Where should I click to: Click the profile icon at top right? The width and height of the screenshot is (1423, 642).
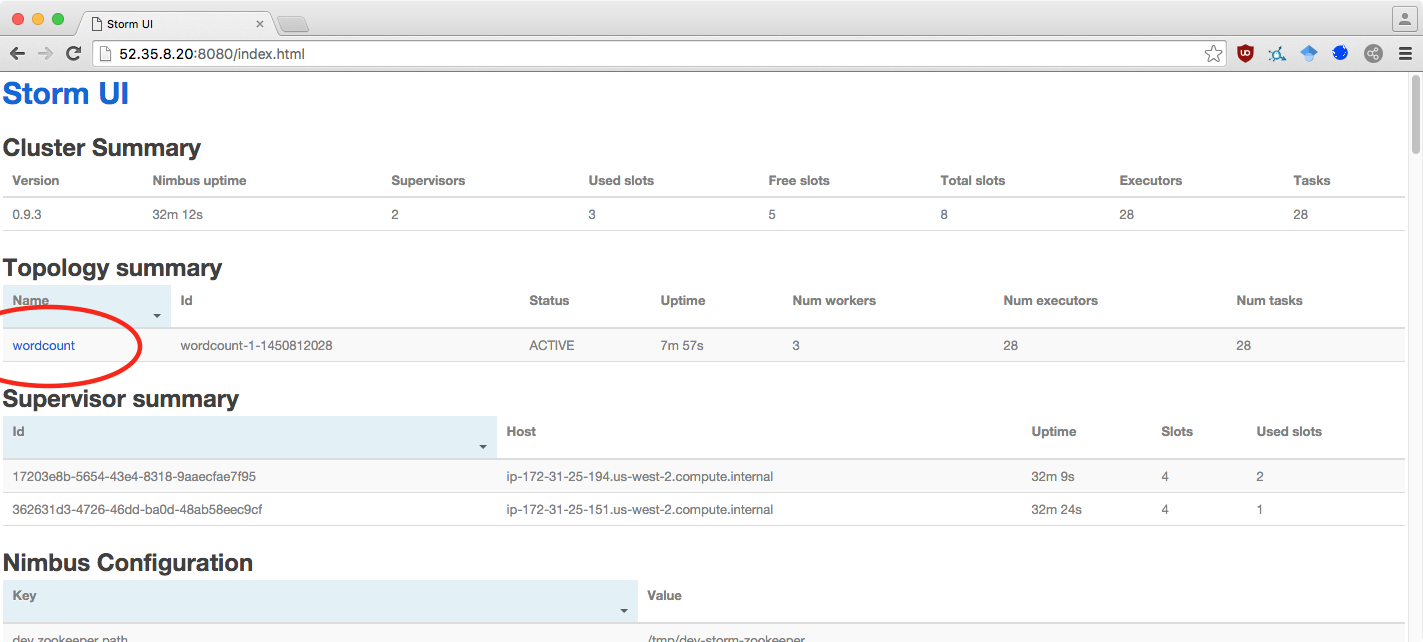[1403, 18]
